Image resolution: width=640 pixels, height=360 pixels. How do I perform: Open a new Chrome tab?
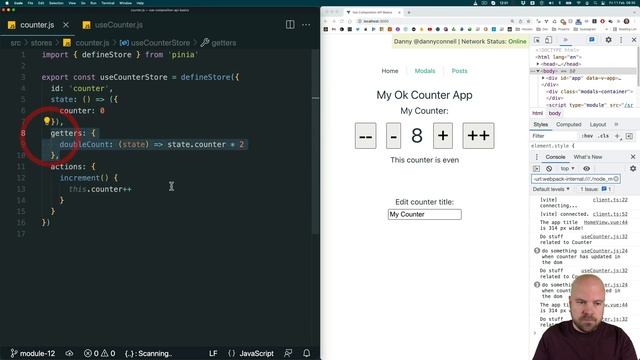409,13
